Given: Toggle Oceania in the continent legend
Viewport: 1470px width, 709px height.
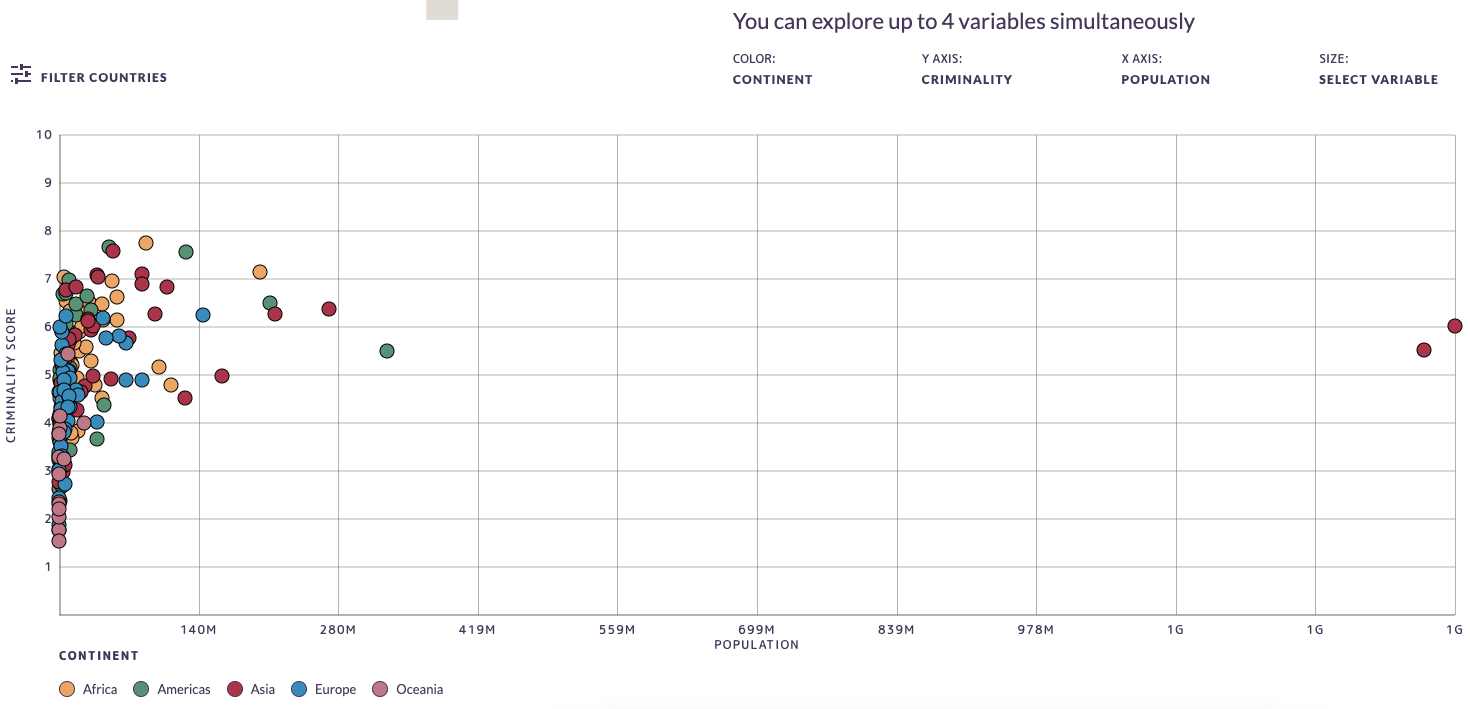Looking at the screenshot, I should click(x=419, y=689).
